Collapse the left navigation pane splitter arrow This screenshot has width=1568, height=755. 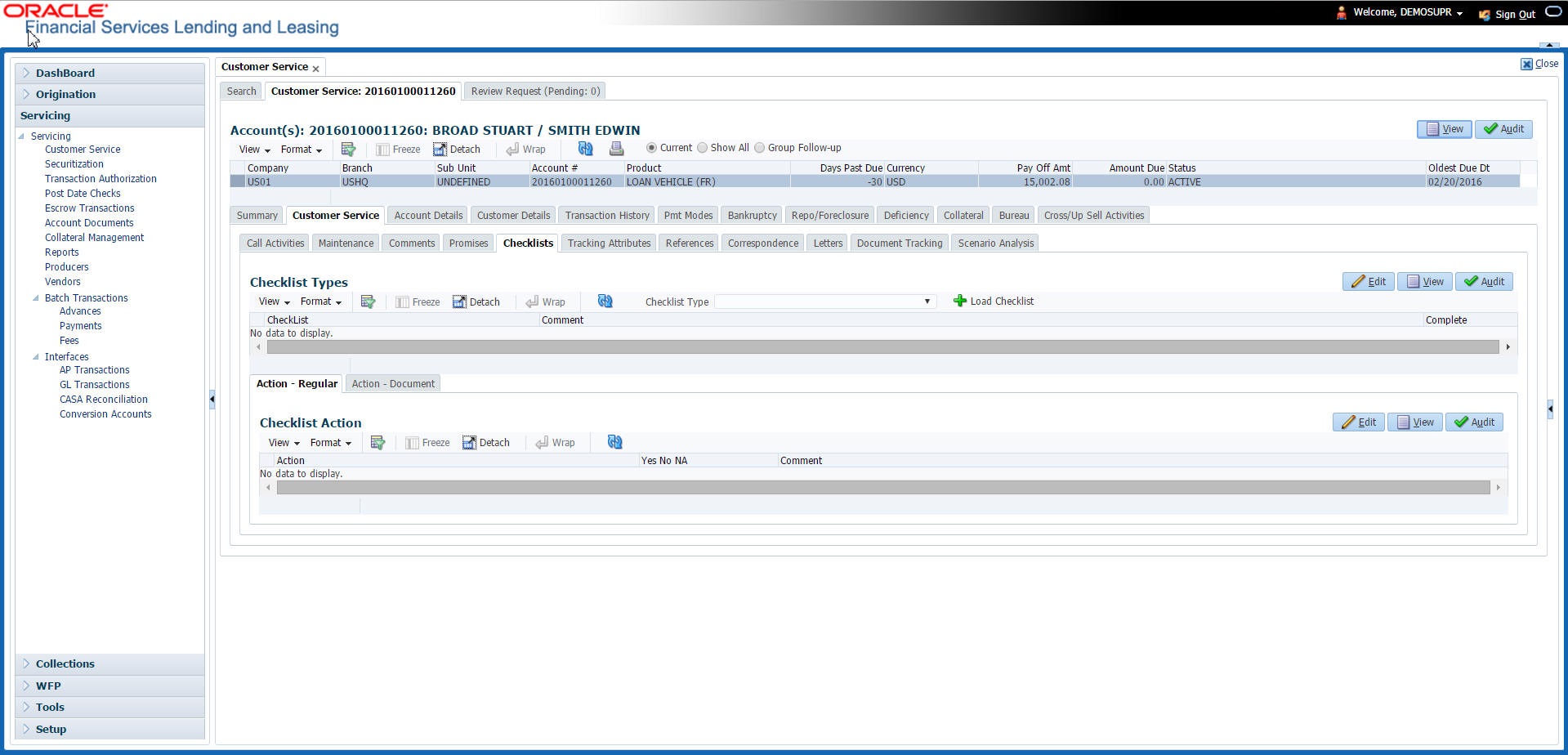(212, 399)
